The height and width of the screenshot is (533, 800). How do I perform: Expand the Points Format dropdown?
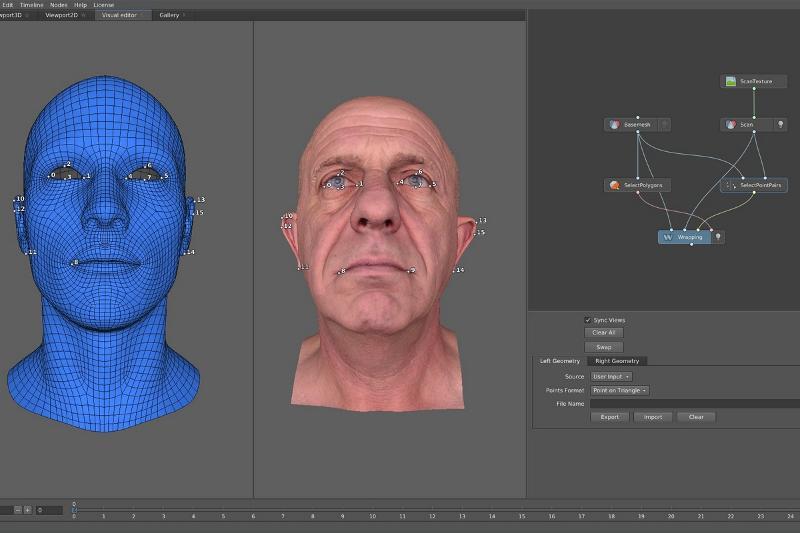tap(619, 390)
